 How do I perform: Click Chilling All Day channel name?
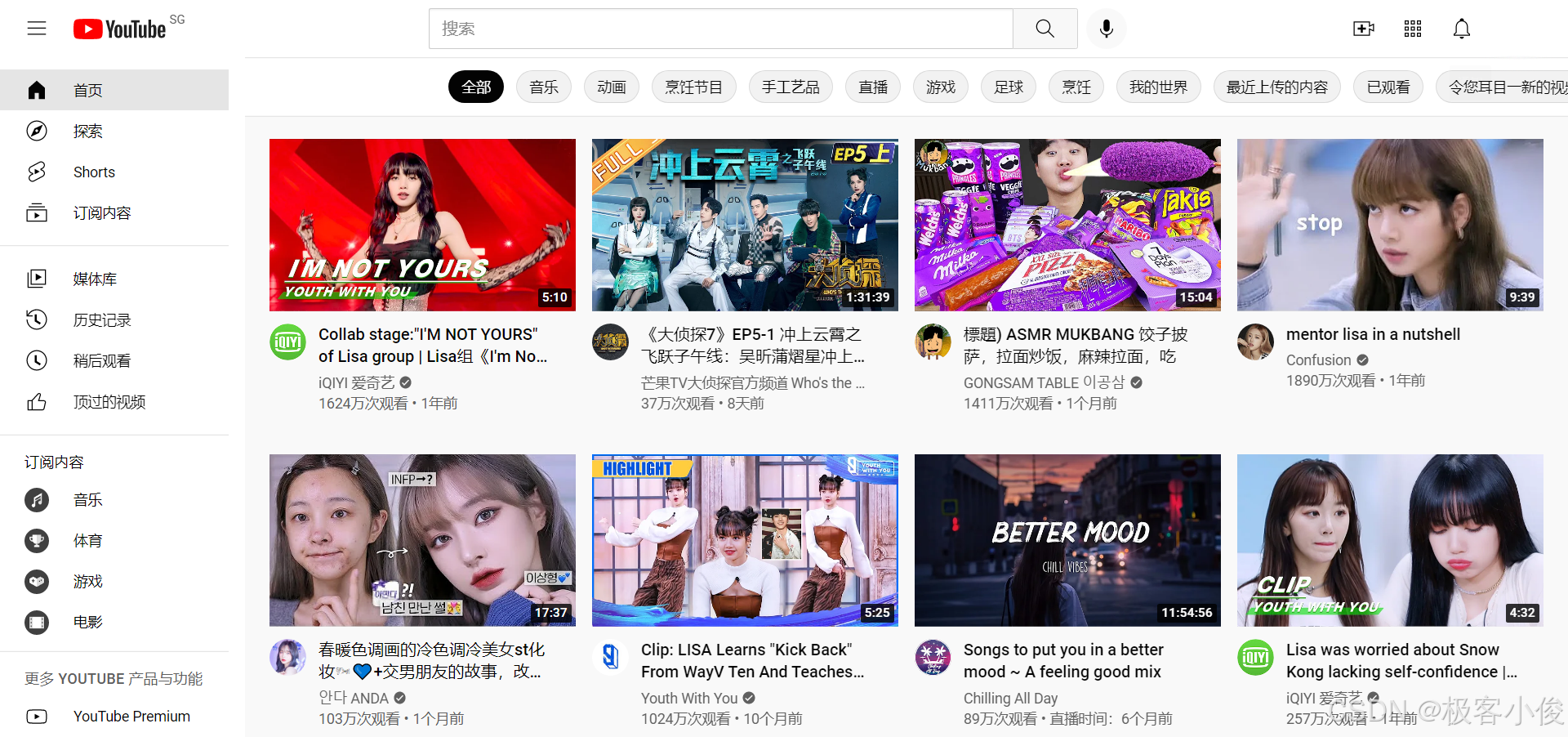click(1010, 698)
